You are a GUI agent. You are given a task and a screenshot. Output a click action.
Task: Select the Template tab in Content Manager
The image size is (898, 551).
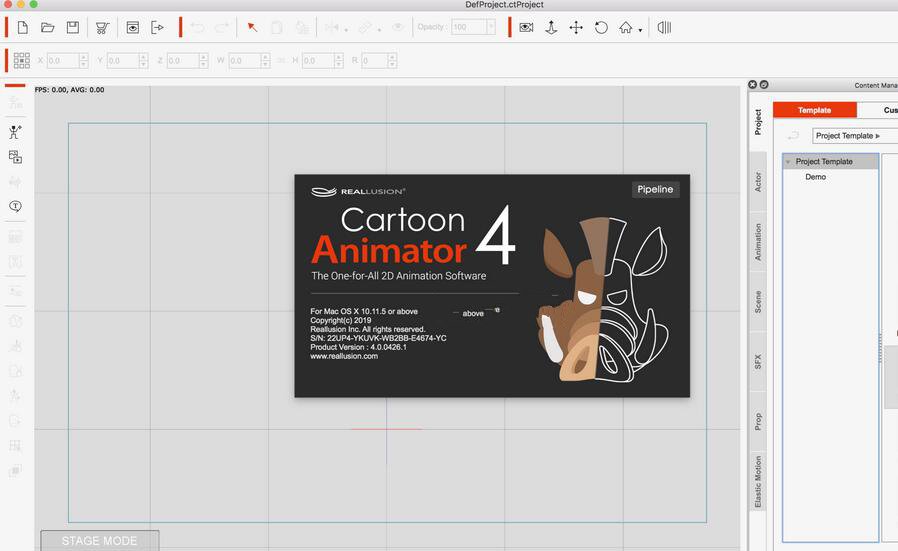coord(814,110)
